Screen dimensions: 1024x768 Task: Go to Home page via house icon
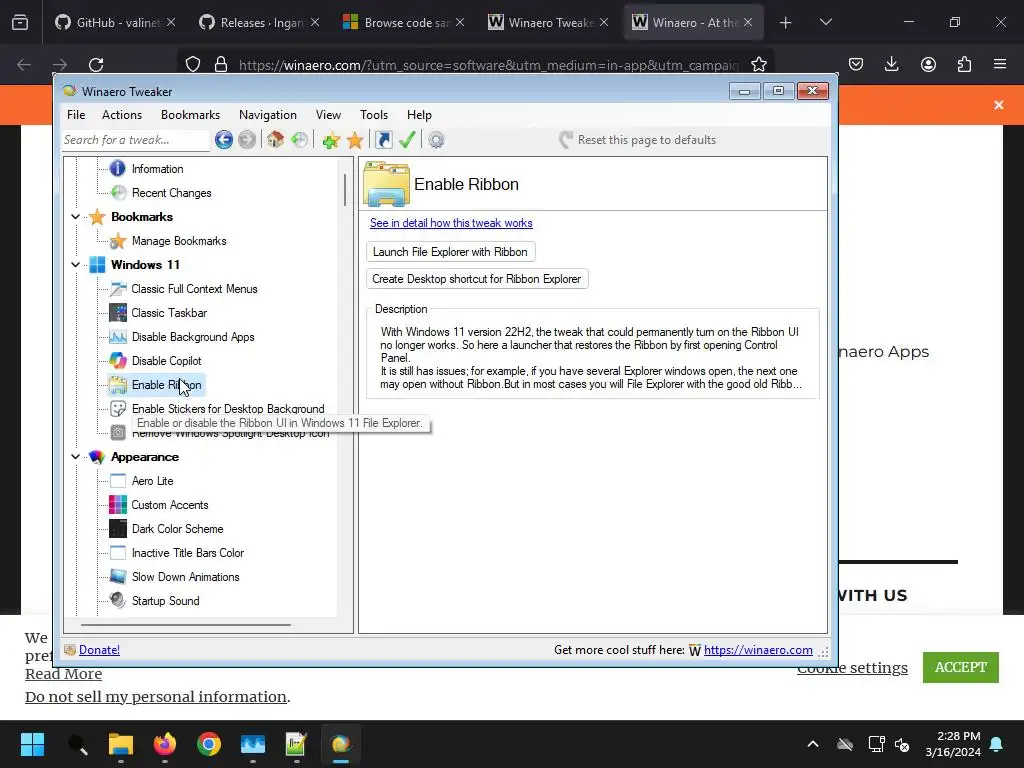[x=275, y=140]
